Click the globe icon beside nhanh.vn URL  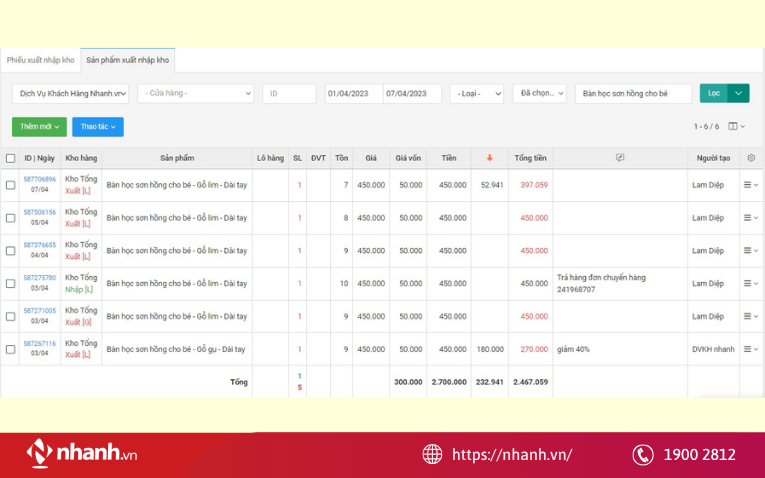(432, 454)
